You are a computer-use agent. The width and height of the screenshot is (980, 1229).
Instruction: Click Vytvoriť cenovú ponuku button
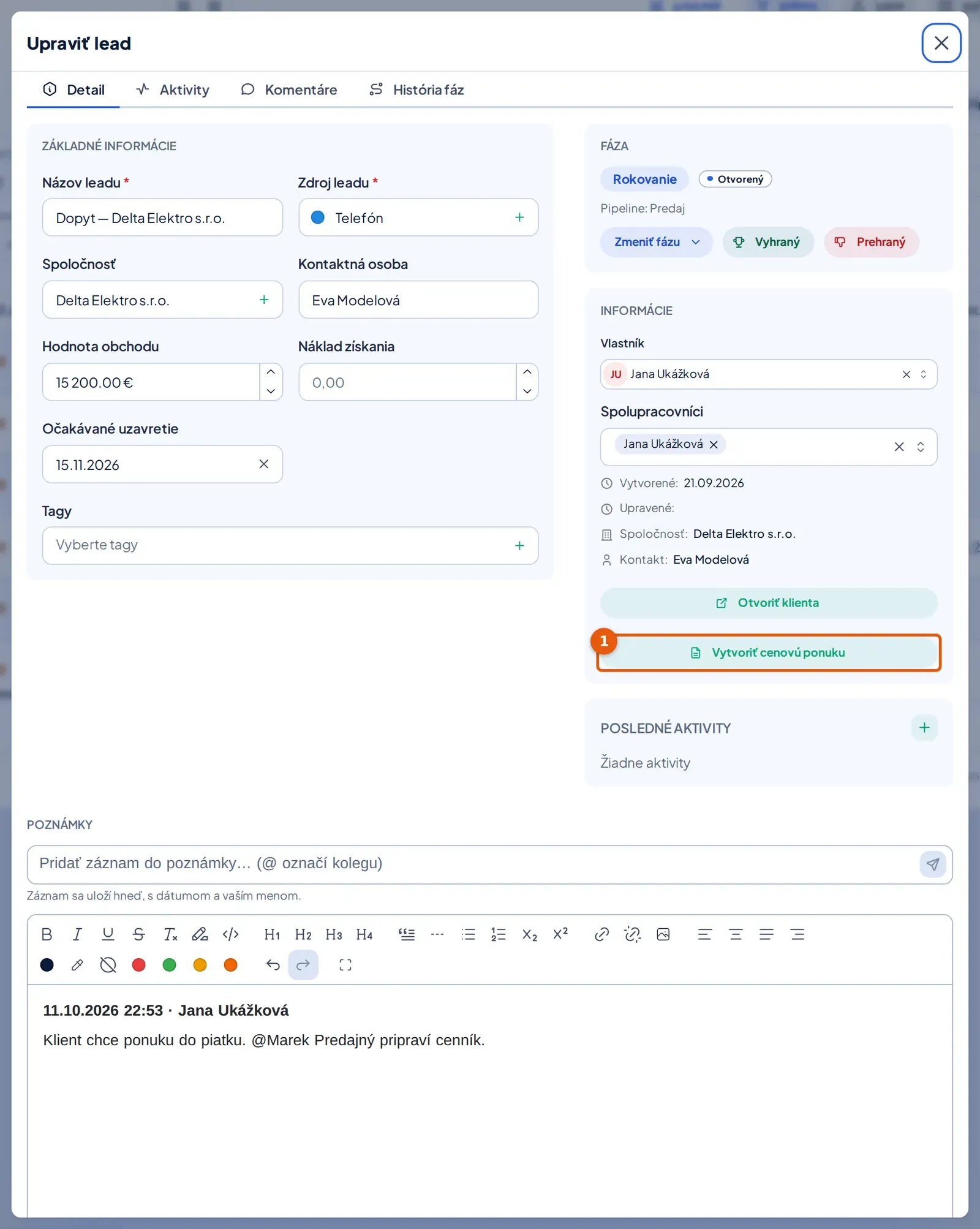[769, 652]
